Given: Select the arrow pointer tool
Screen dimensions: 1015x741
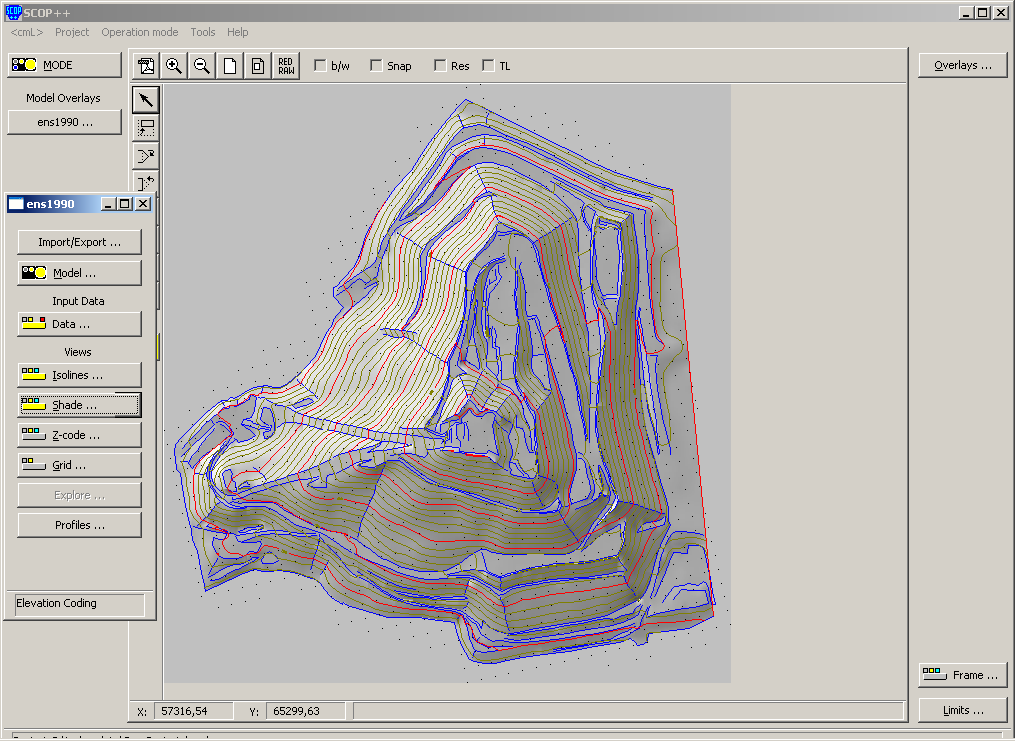Looking at the screenshot, I should (144, 99).
